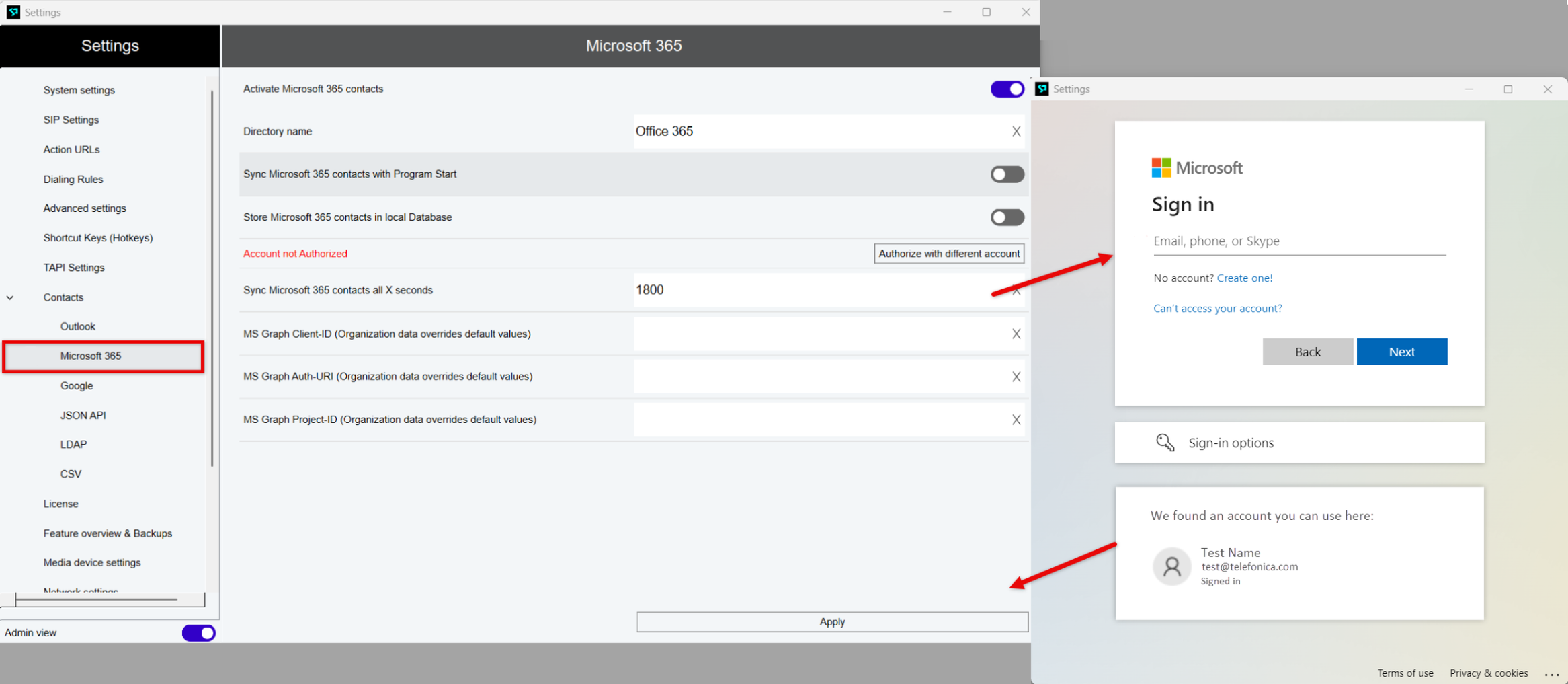The width and height of the screenshot is (1568, 684).
Task: Open Media device settings in sidebar
Action: (92, 562)
